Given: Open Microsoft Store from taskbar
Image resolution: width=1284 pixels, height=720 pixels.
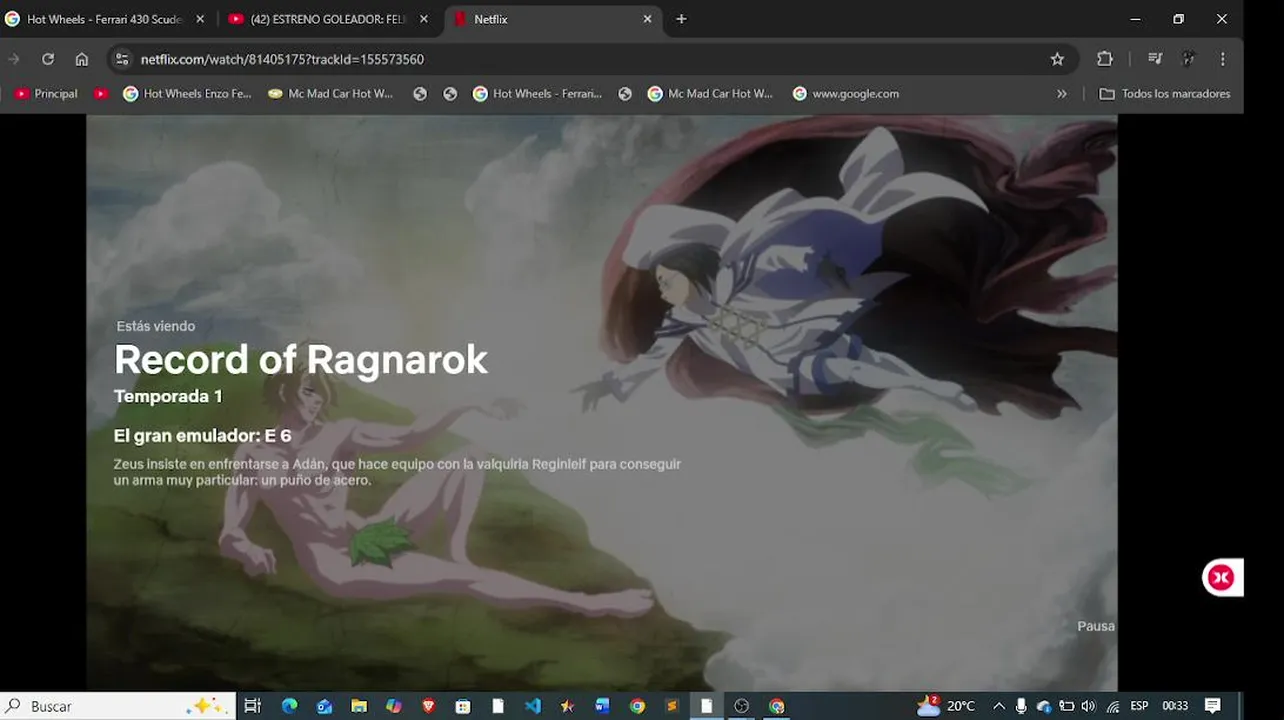Looking at the screenshot, I should 463,706.
